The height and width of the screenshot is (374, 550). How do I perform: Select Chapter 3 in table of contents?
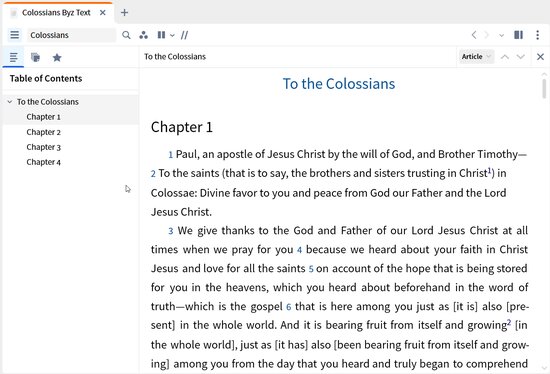click(43, 147)
